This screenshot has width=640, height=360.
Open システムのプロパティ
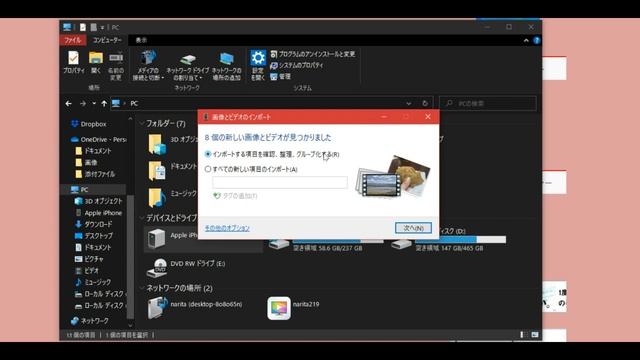pyautogui.click(x=297, y=65)
